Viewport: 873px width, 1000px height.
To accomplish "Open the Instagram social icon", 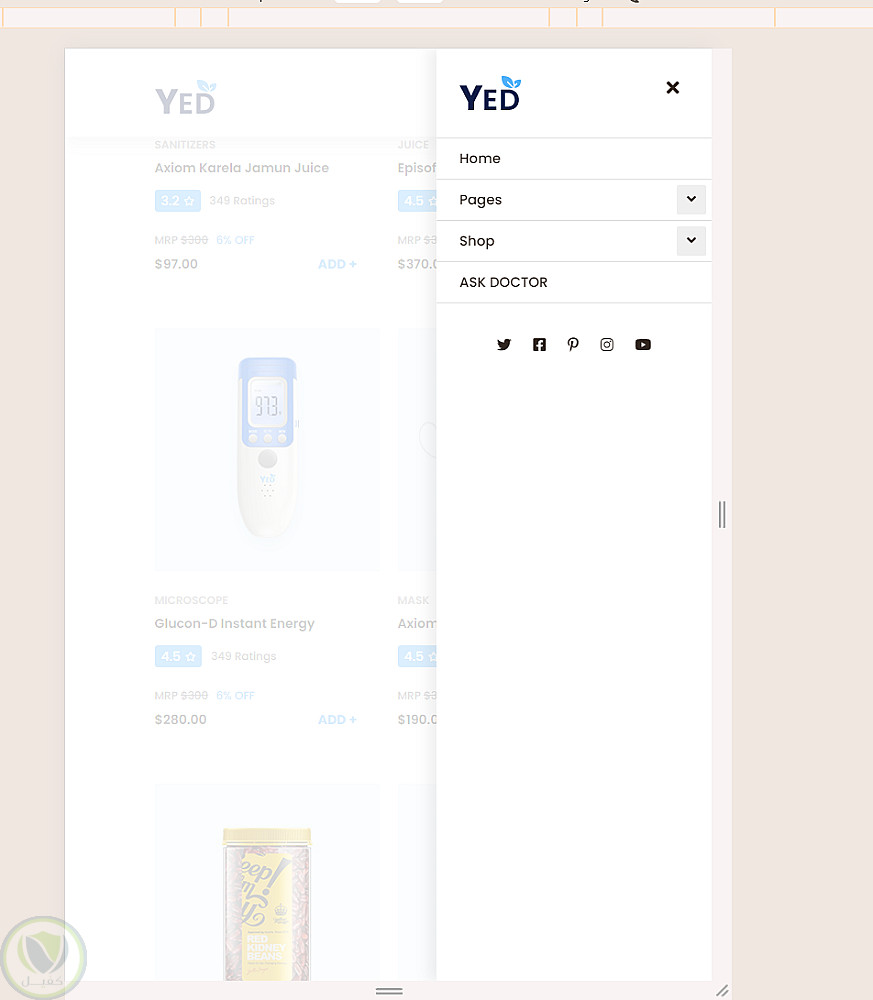I will (x=607, y=344).
